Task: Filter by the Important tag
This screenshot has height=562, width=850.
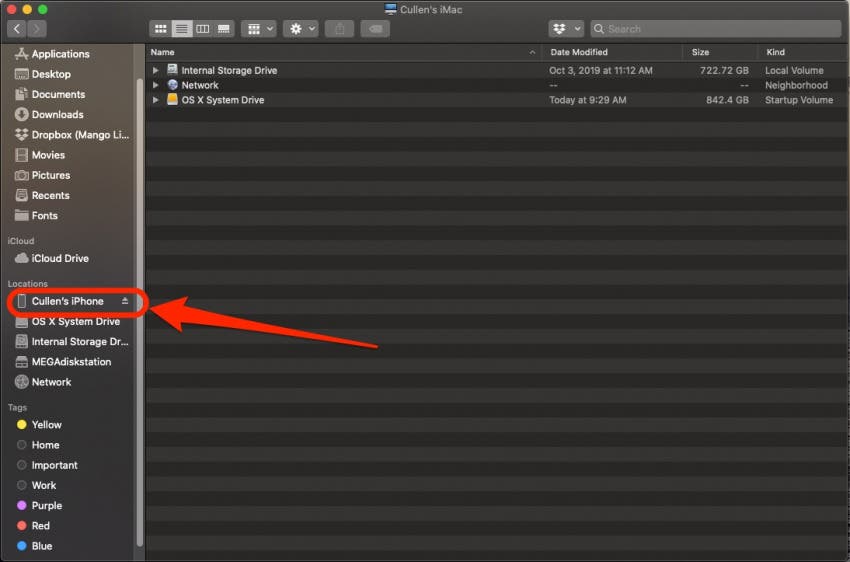Action: point(54,465)
